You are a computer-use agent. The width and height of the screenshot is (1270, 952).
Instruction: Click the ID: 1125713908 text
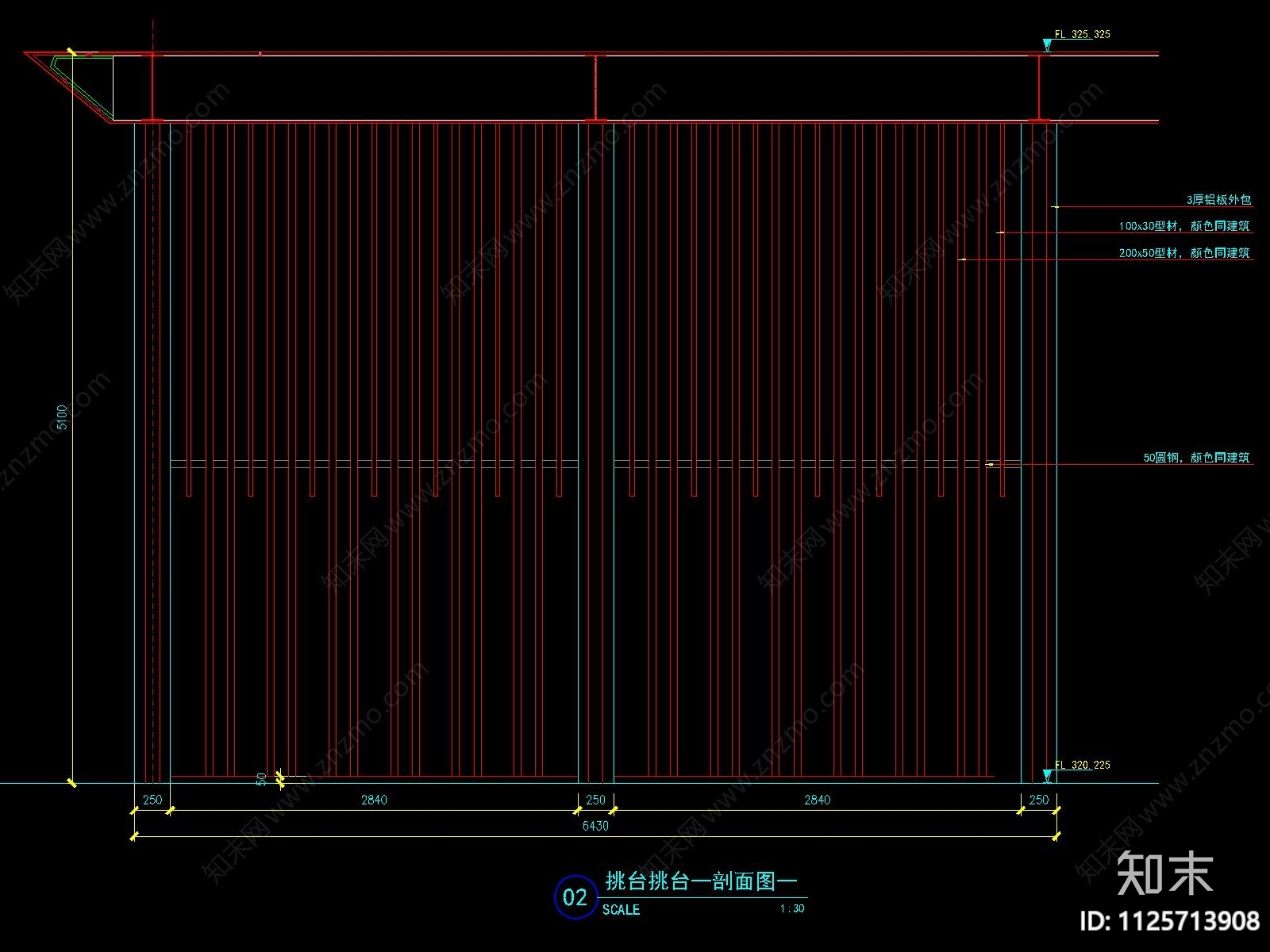pos(1169,921)
